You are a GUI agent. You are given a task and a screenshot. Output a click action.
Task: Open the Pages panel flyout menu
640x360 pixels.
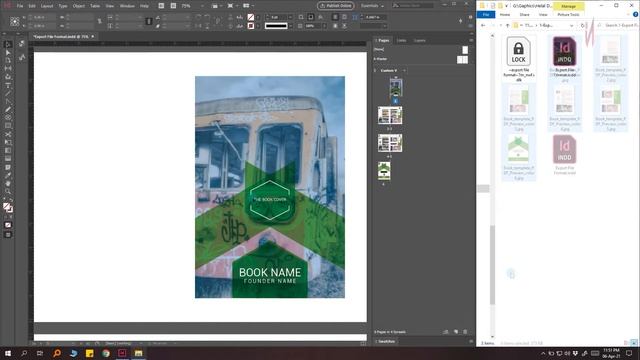(471, 40)
